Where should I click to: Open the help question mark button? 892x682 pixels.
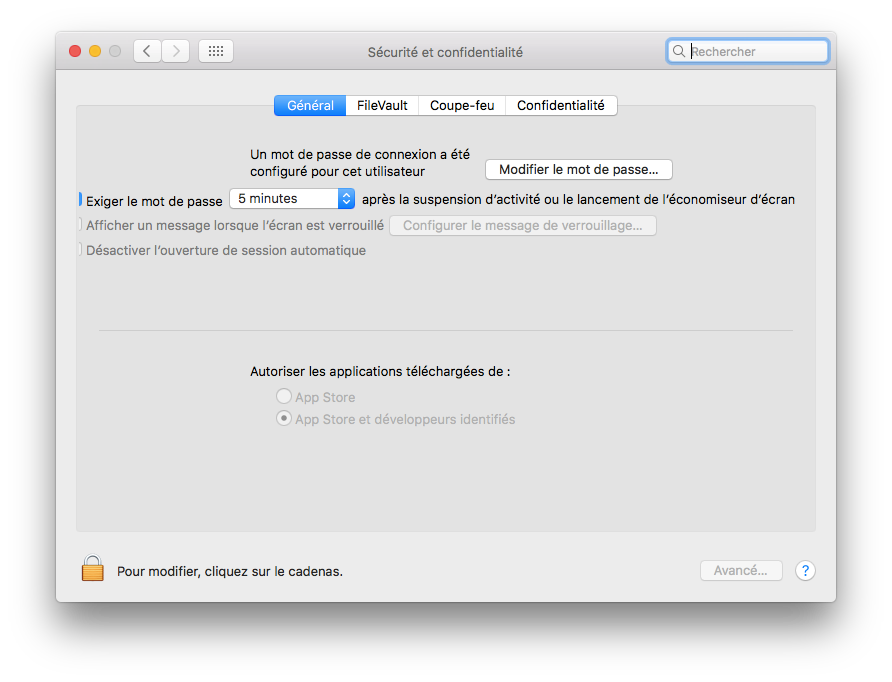pyautogui.click(x=805, y=571)
